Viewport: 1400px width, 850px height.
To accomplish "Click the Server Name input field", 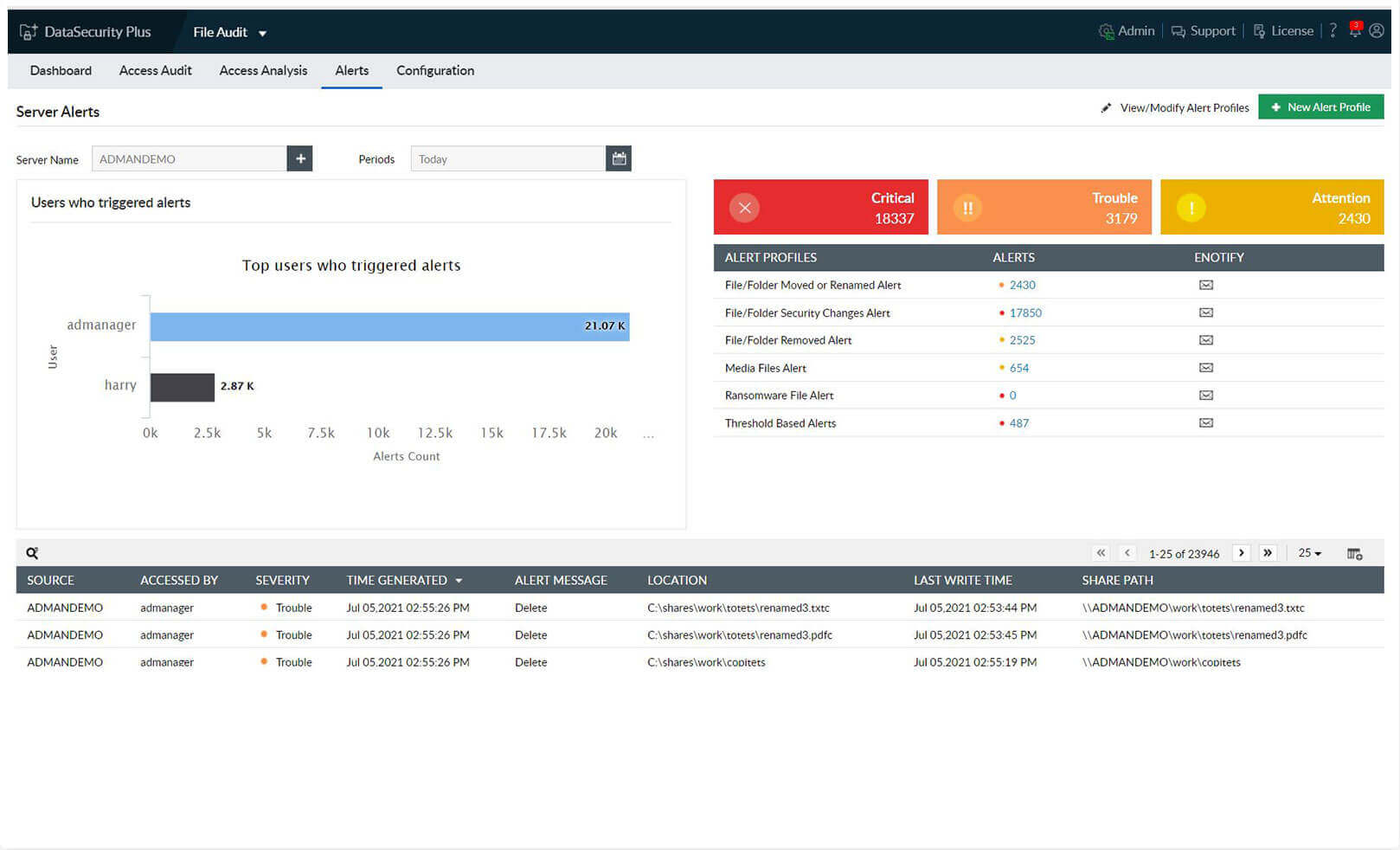I will pyautogui.click(x=190, y=158).
